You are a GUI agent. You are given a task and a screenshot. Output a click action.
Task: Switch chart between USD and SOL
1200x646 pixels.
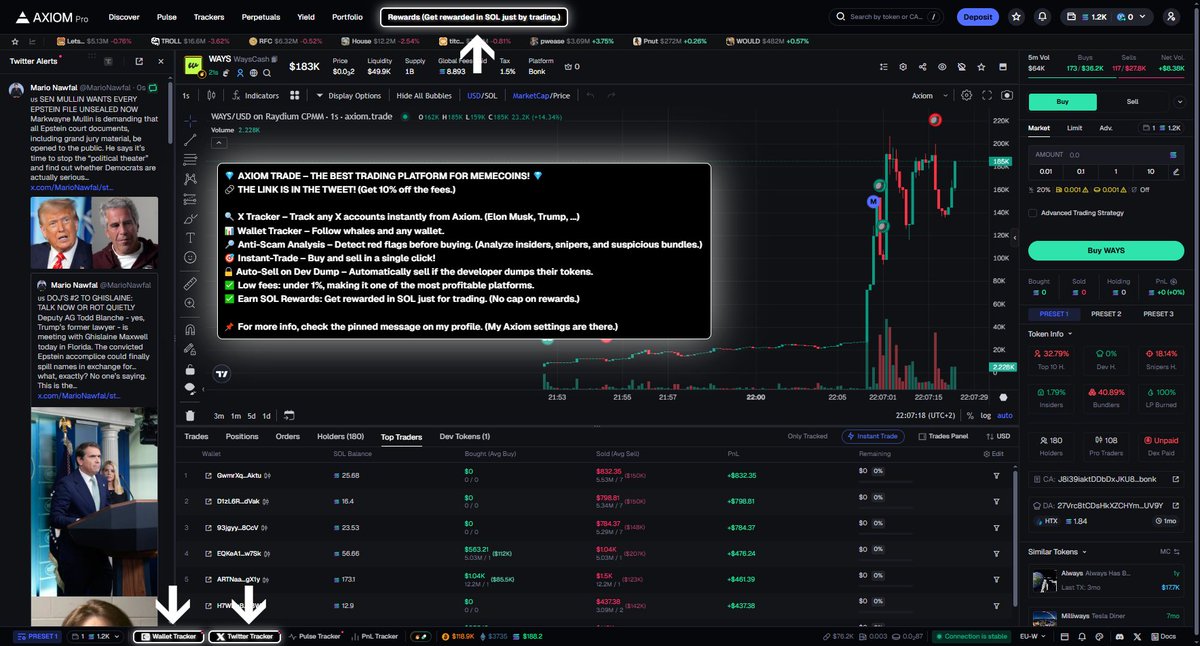tap(482, 96)
